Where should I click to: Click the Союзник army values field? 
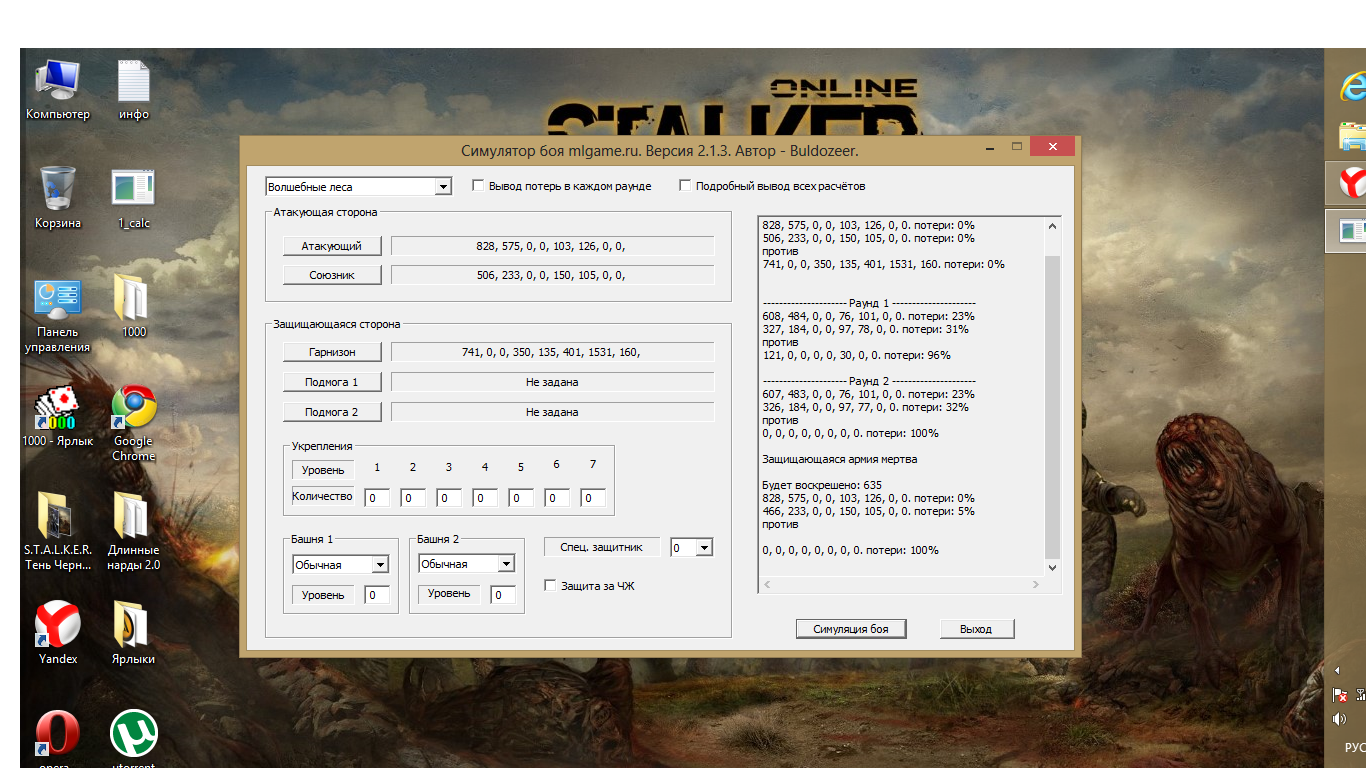pyautogui.click(x=552, y=275)
